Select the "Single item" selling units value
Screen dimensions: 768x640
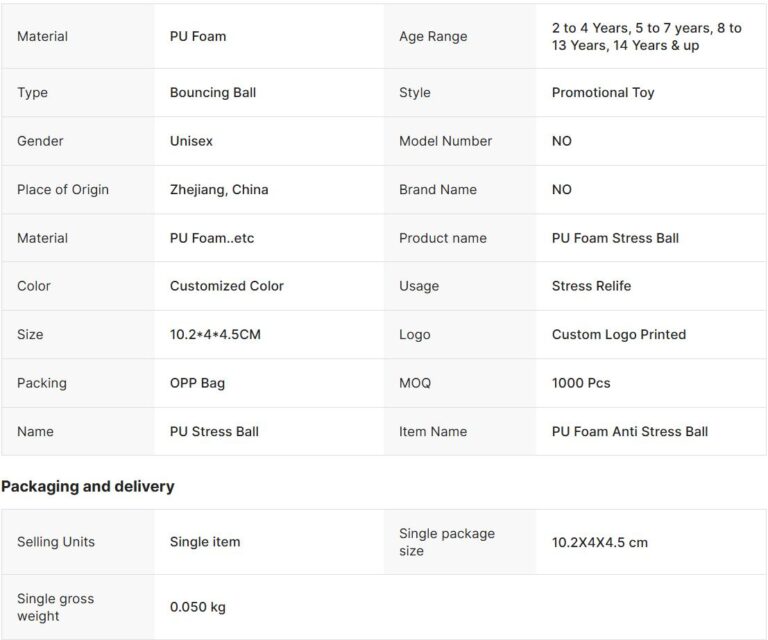[205, 542]
